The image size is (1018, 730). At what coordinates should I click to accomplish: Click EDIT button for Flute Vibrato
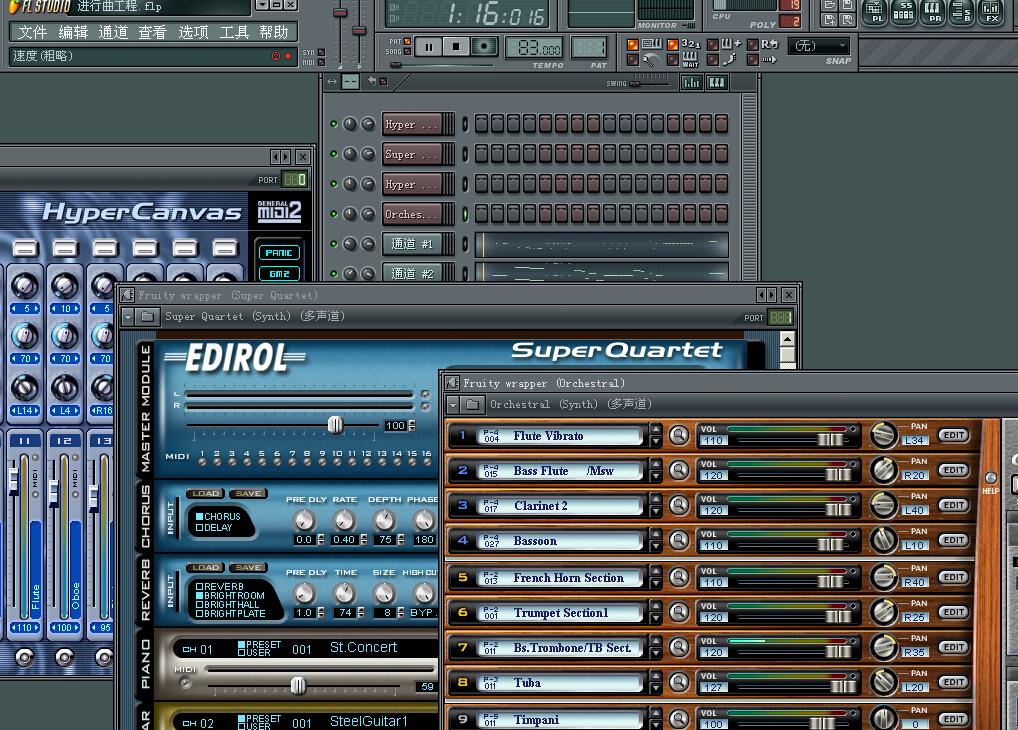click(953, 435)
